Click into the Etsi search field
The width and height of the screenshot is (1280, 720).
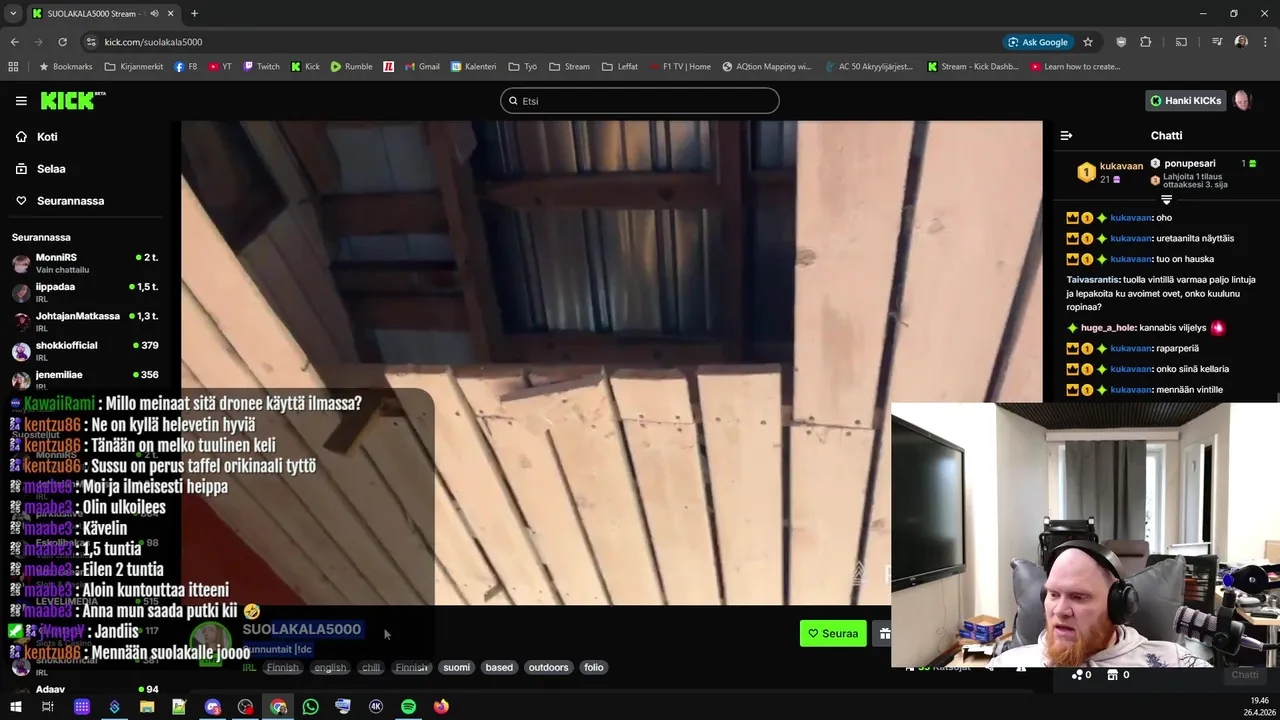click(x=640, y=101)
